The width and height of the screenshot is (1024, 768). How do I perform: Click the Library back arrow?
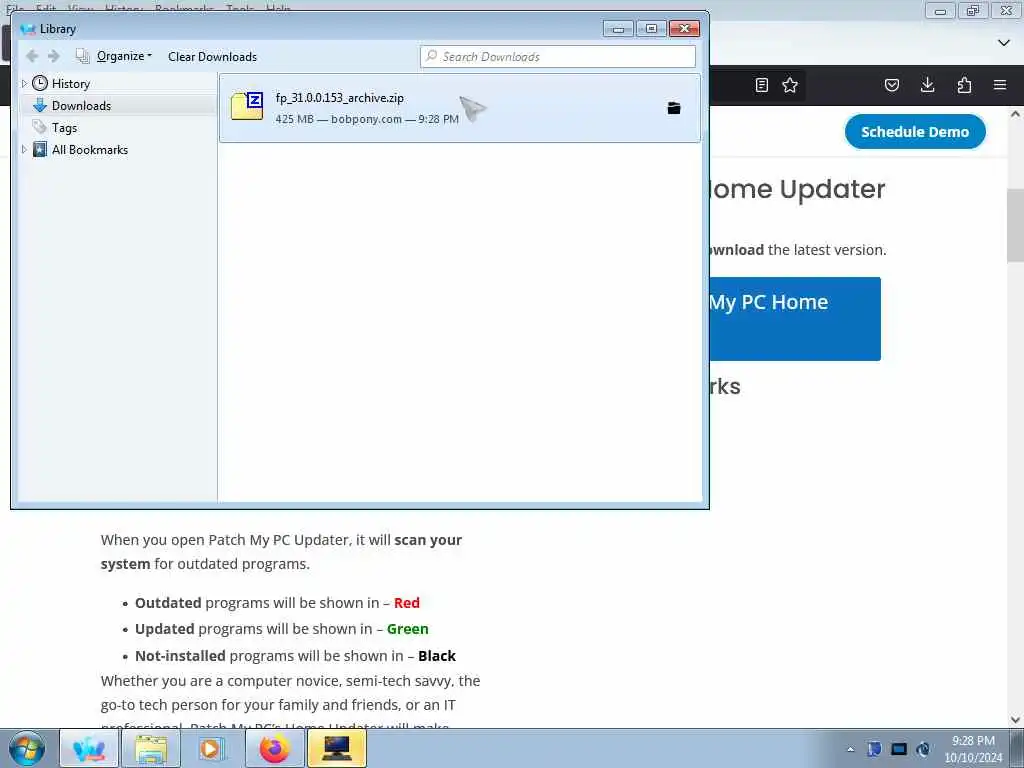point(31,56)
